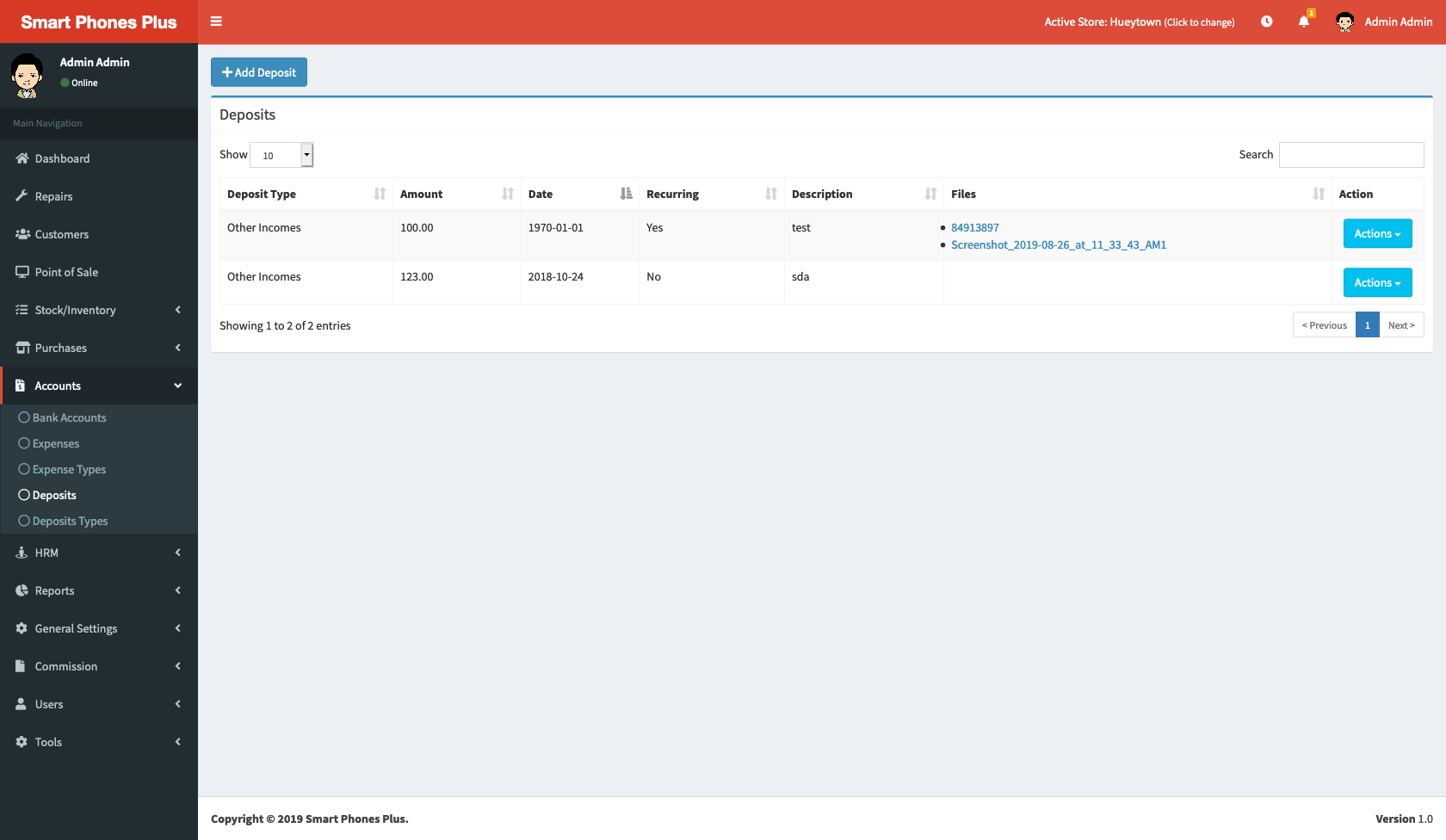Click the HRM person icon
The height and width of the screenshot is (840, 1446).
coord(22,553)
